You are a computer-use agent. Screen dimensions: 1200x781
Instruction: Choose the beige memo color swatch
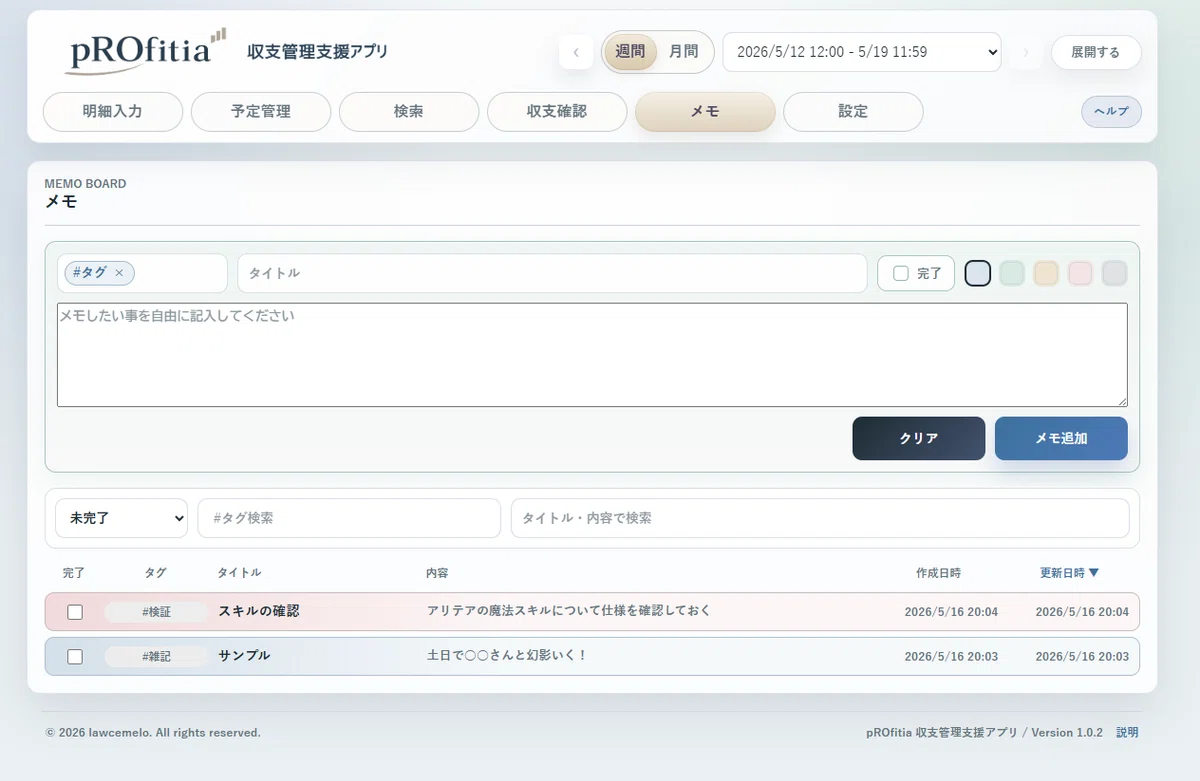[1046, 273]
